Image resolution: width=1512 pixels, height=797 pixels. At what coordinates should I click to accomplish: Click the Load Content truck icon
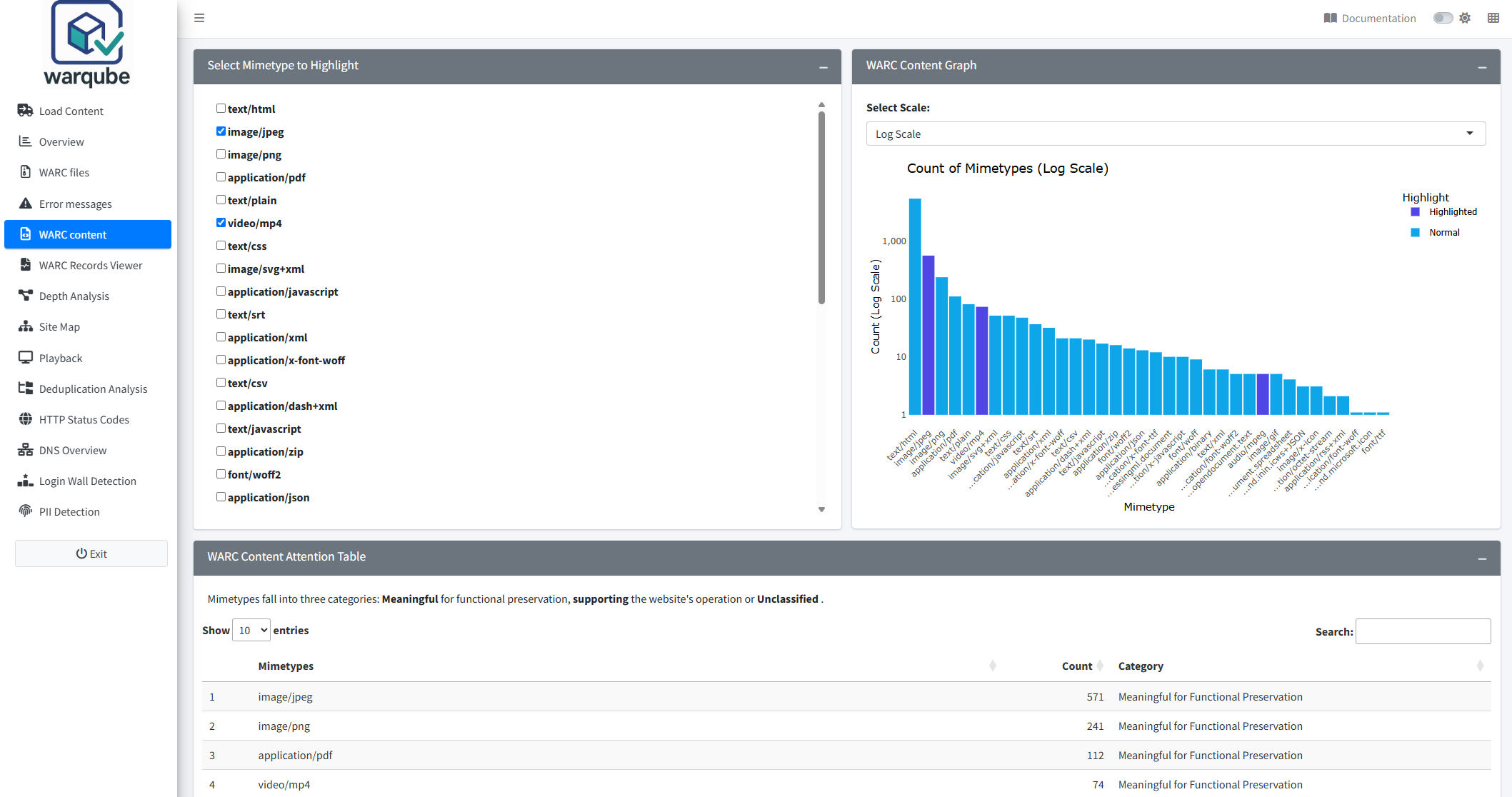pos(26,111)
